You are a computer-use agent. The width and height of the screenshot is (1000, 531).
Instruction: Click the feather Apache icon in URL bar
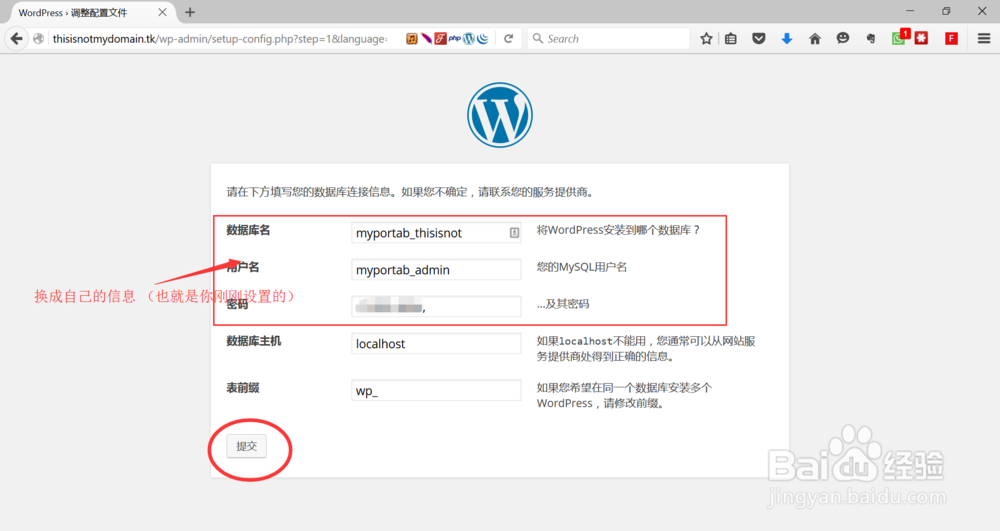(426, 39)
